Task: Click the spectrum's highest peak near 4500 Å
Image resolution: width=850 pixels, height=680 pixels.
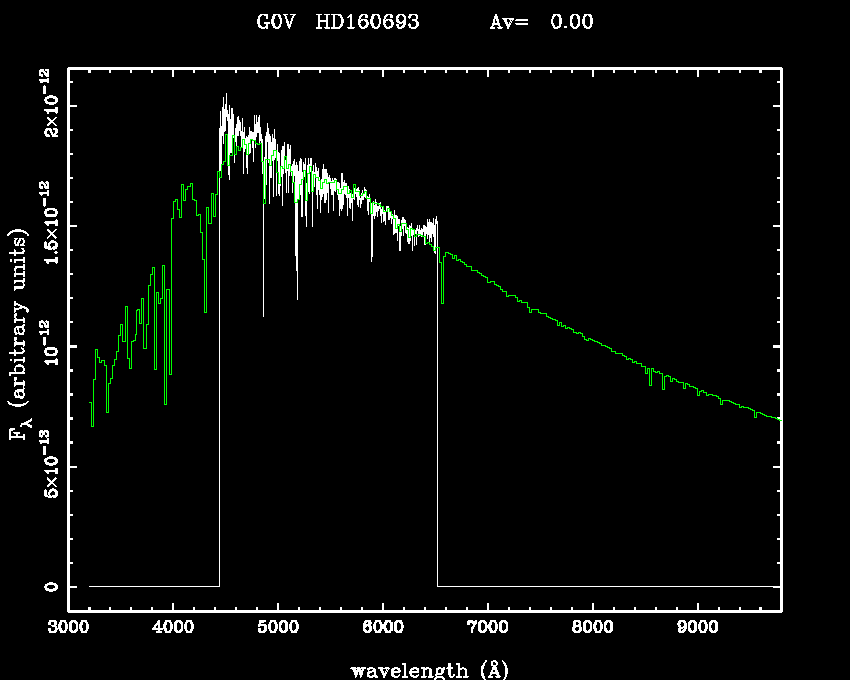Action: coord(226,96)
